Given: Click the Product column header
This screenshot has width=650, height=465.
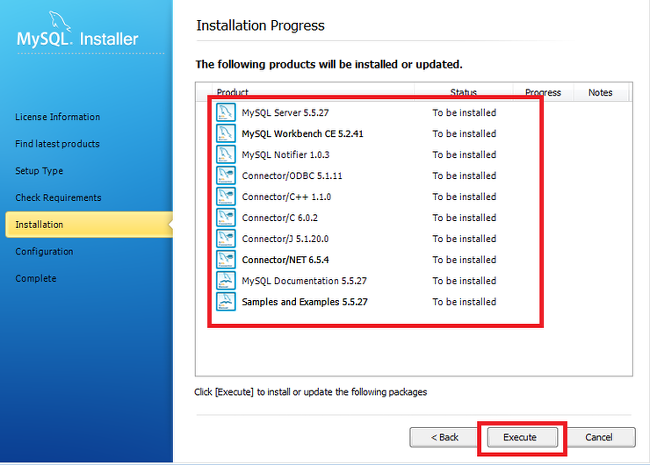Looking at the screenshot, I should tap(233, 92).
